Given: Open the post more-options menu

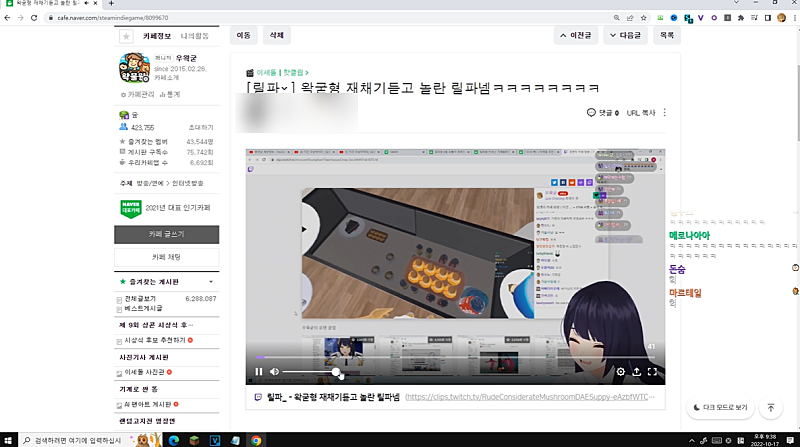Looking at the screenshot, I should point(664,112).
